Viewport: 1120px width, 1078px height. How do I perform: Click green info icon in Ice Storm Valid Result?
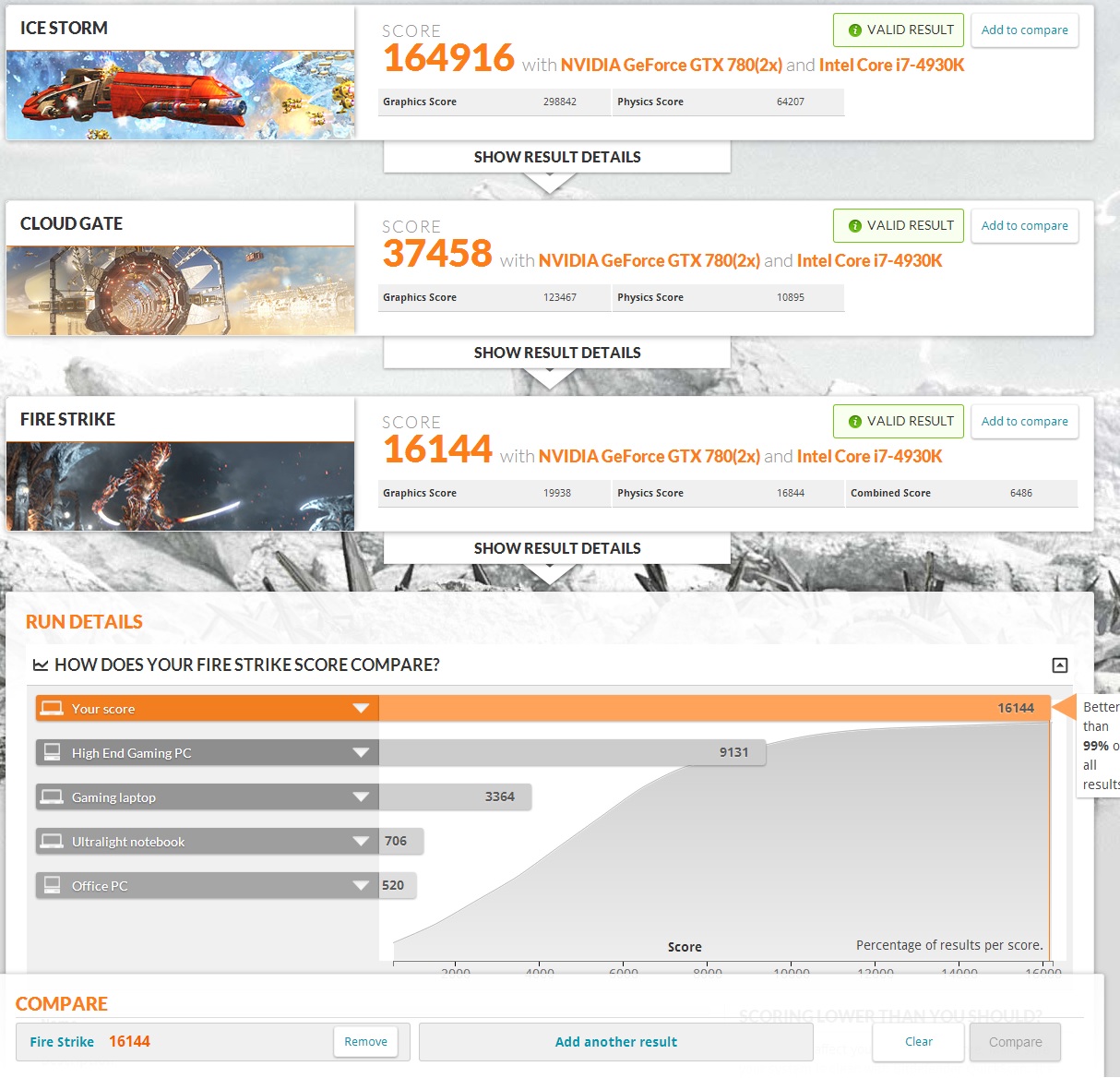[854, 30]
